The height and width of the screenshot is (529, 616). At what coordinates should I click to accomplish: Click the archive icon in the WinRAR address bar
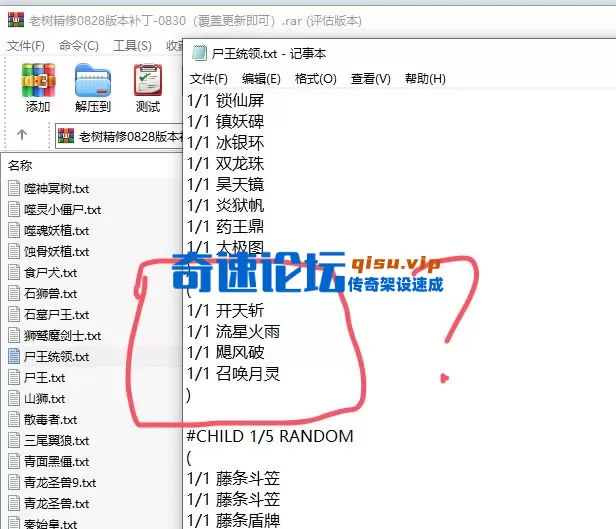pyautogui.click(x=66, y=136)
